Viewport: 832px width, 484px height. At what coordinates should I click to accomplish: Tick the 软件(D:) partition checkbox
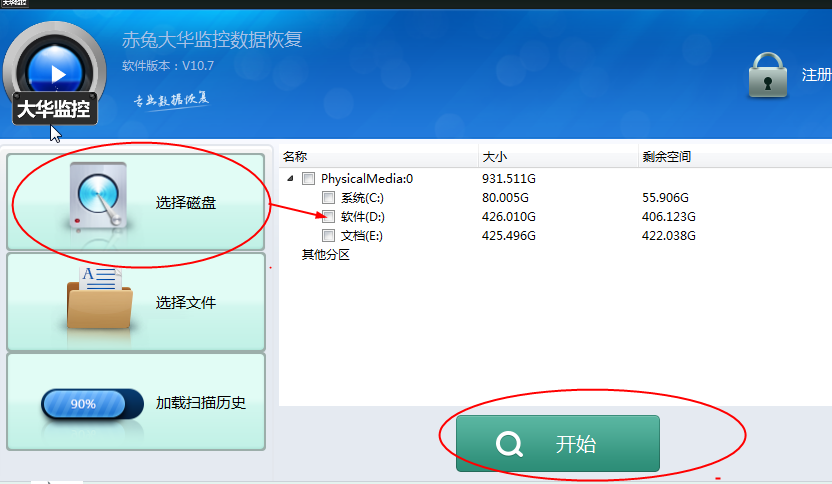pos(328,217)
